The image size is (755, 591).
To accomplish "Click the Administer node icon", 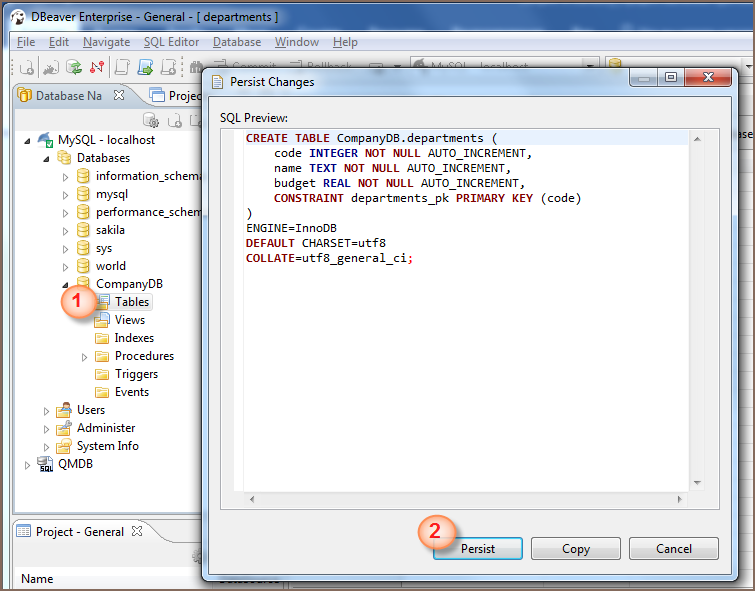I will click(64, 428).
